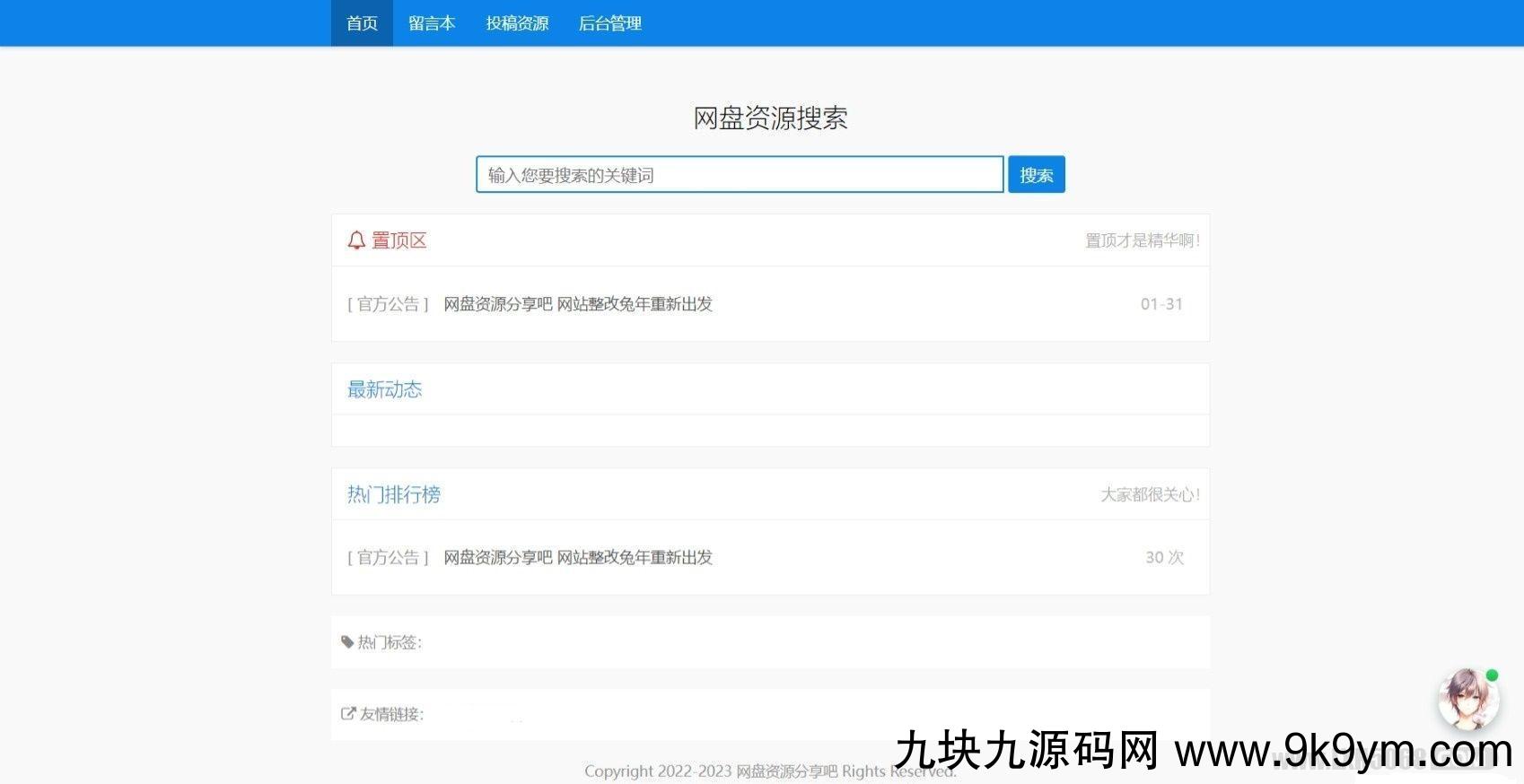Open the anime avatar chat widget
This screenshot has height=784, width=1524.
1467,699
